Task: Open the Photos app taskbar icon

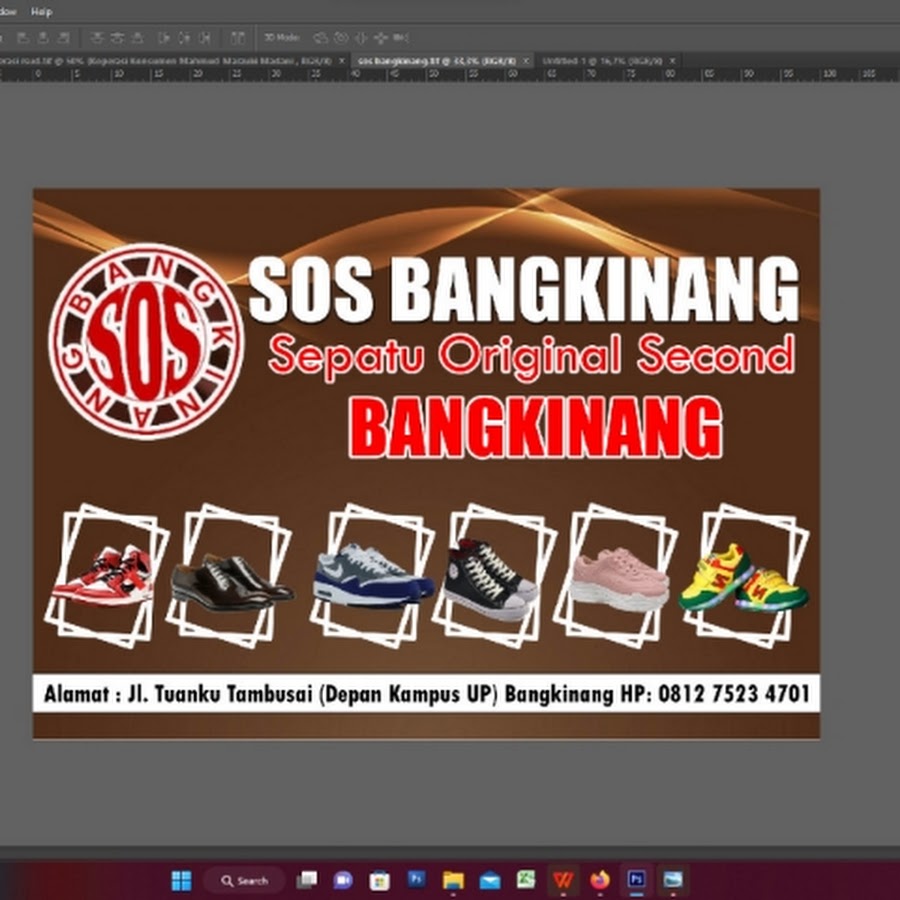Action: (673, 880)
